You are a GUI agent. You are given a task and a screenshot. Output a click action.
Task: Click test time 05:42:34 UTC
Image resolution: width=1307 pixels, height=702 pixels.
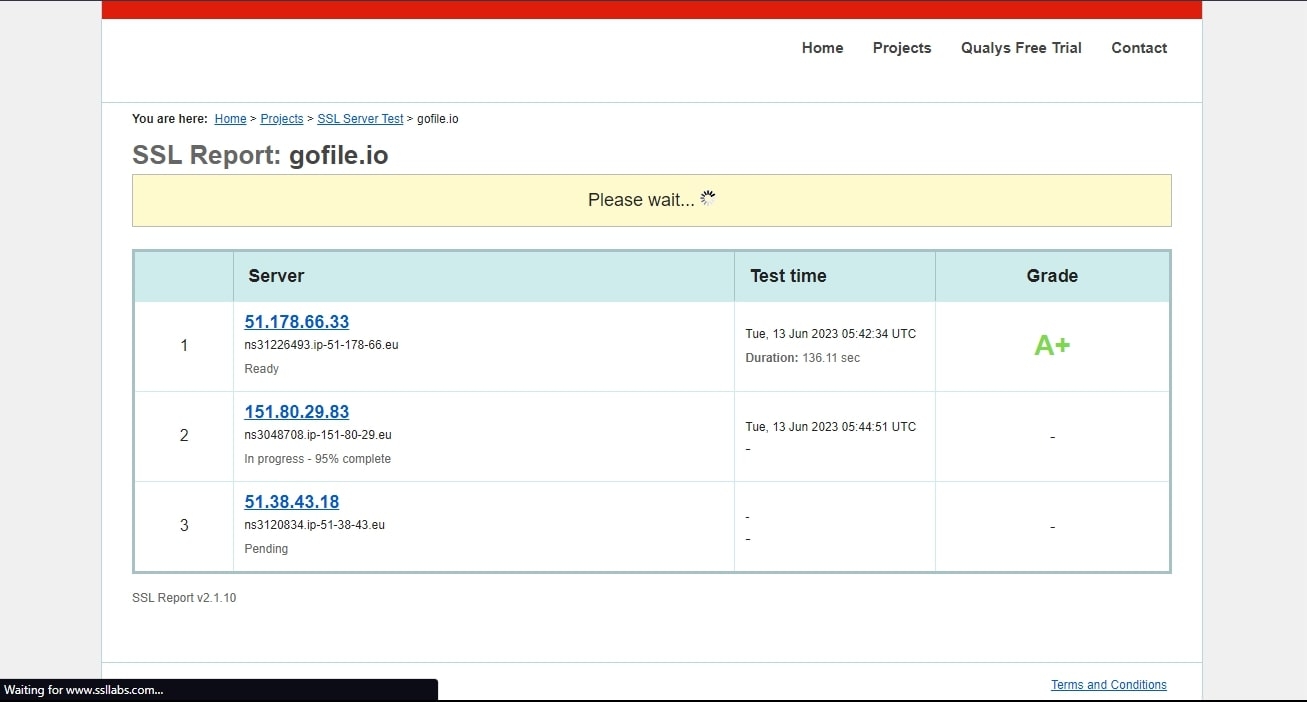[831, 334]
